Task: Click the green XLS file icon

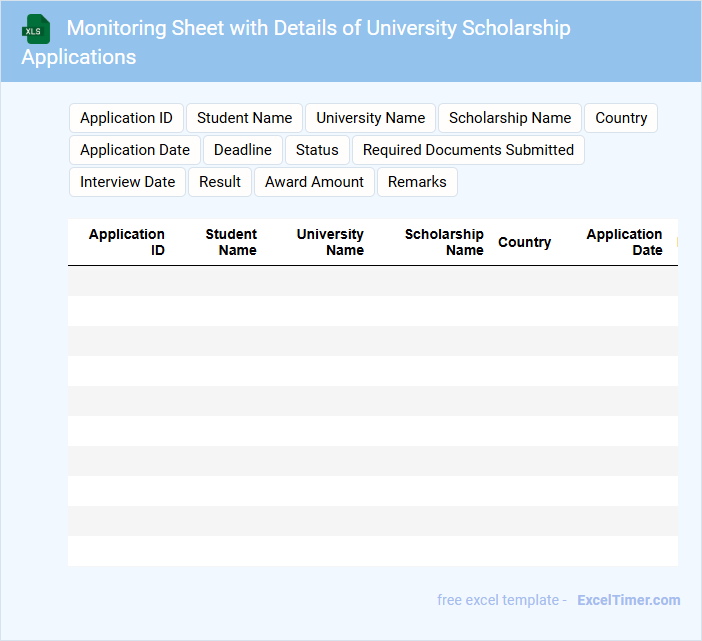Action: [x=35, y=30]
